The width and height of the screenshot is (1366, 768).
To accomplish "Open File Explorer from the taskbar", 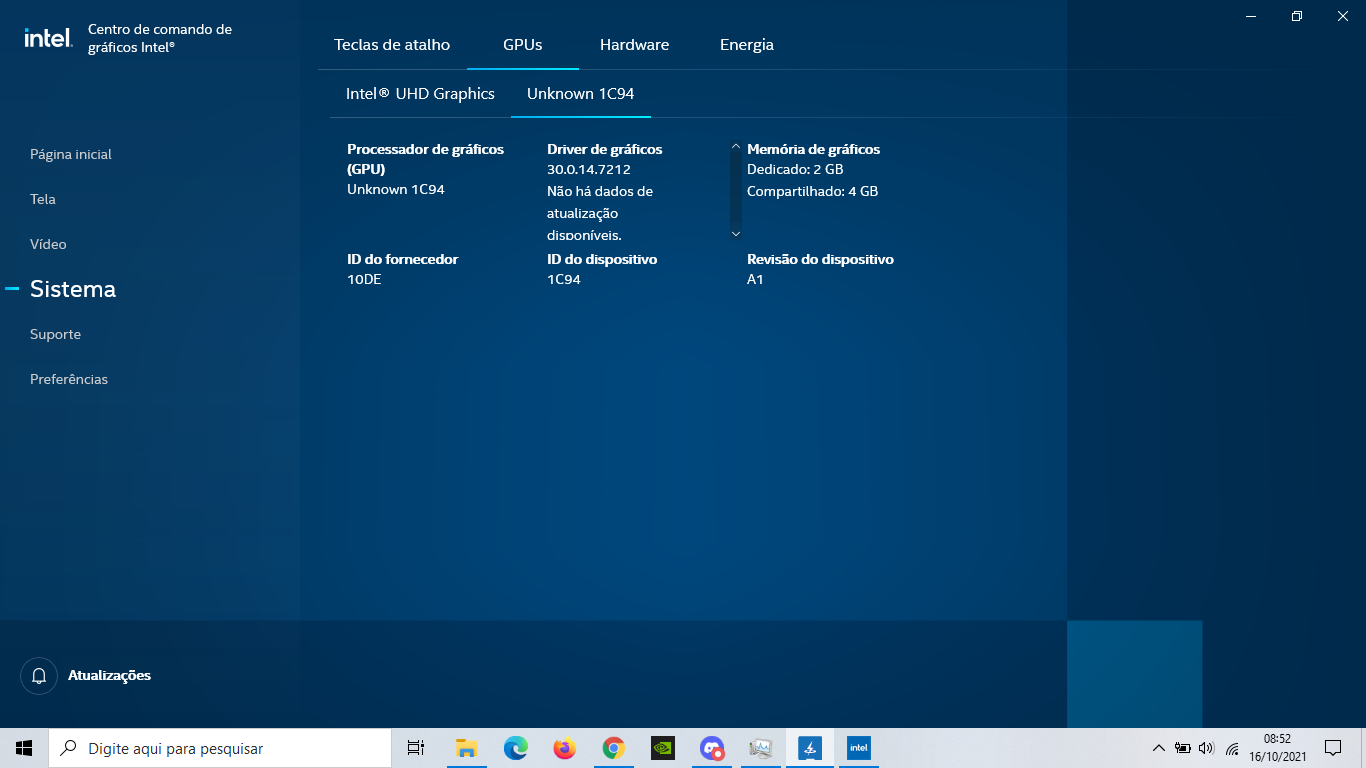I will coord(466,748).
